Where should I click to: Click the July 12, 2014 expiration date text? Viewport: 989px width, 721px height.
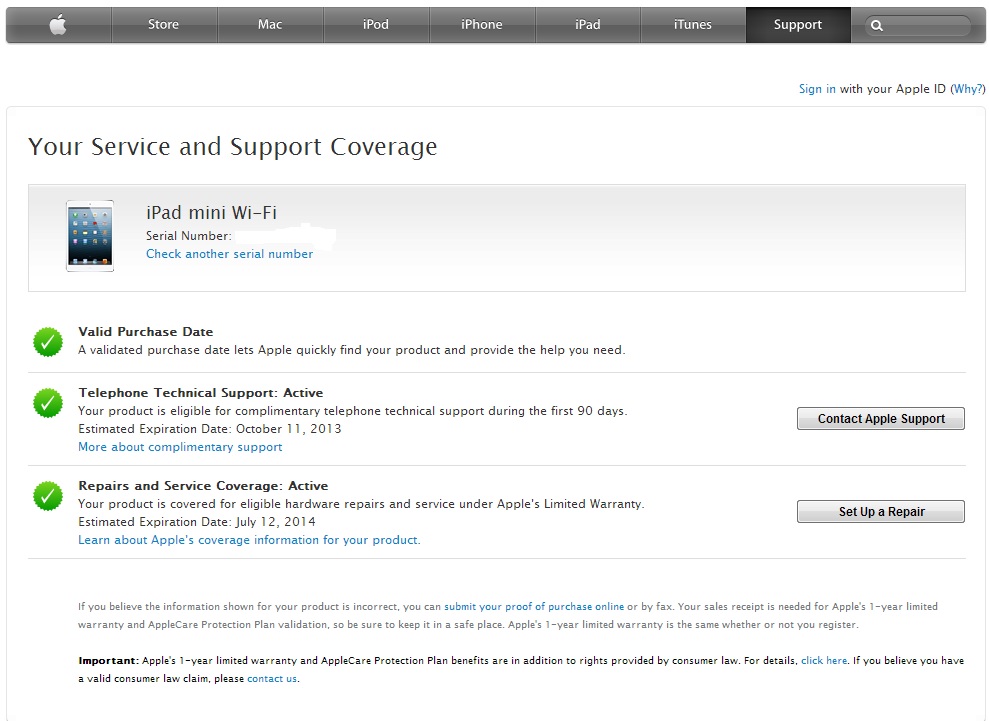[x=276, y=522]
